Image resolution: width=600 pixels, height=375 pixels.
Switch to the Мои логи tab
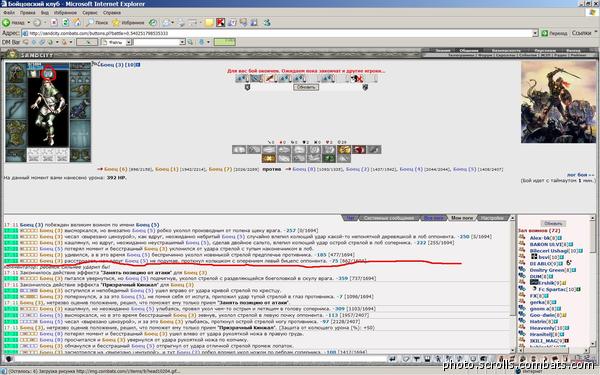coord(462,218)
